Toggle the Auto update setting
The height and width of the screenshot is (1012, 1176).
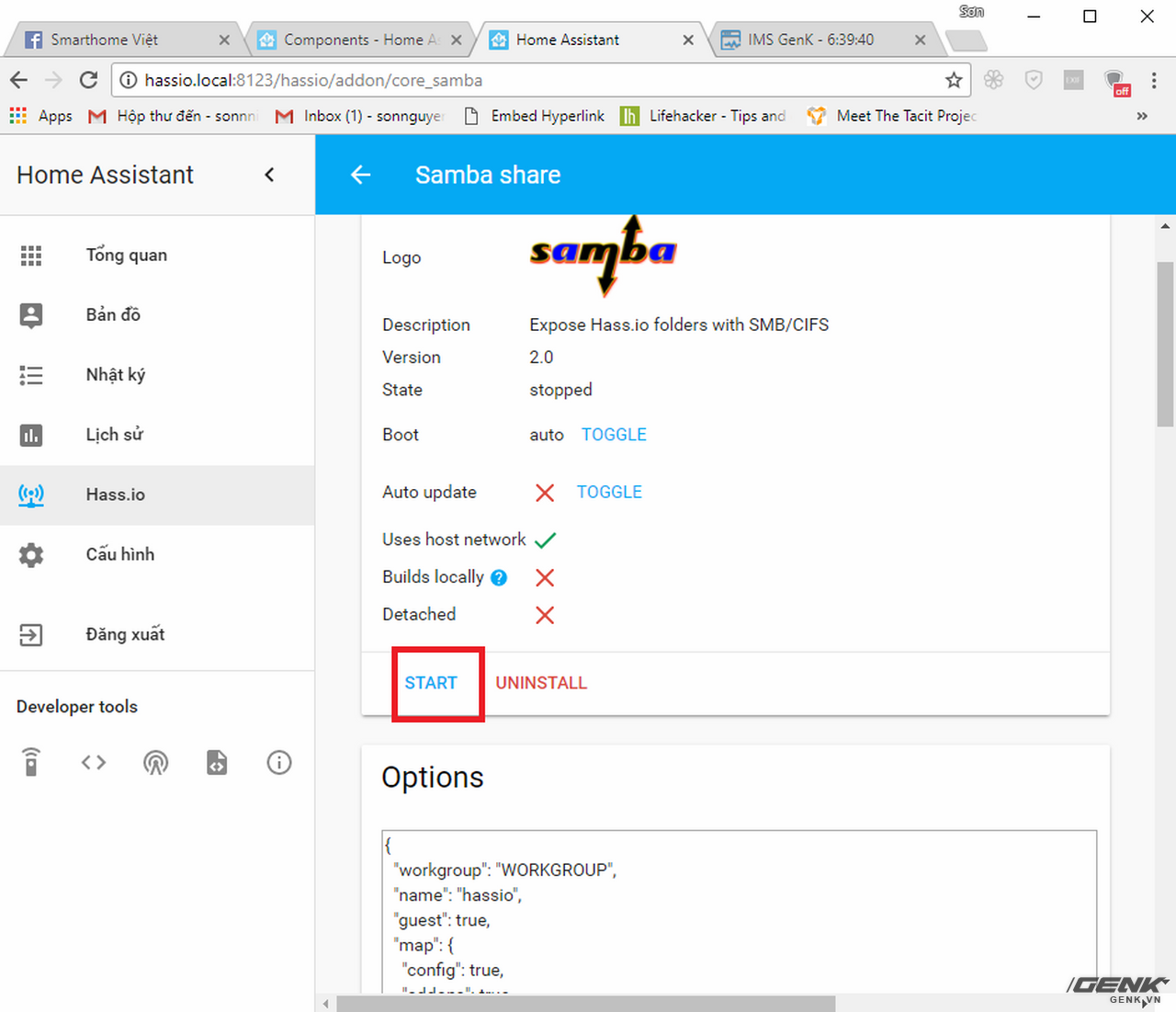point(609,492)
